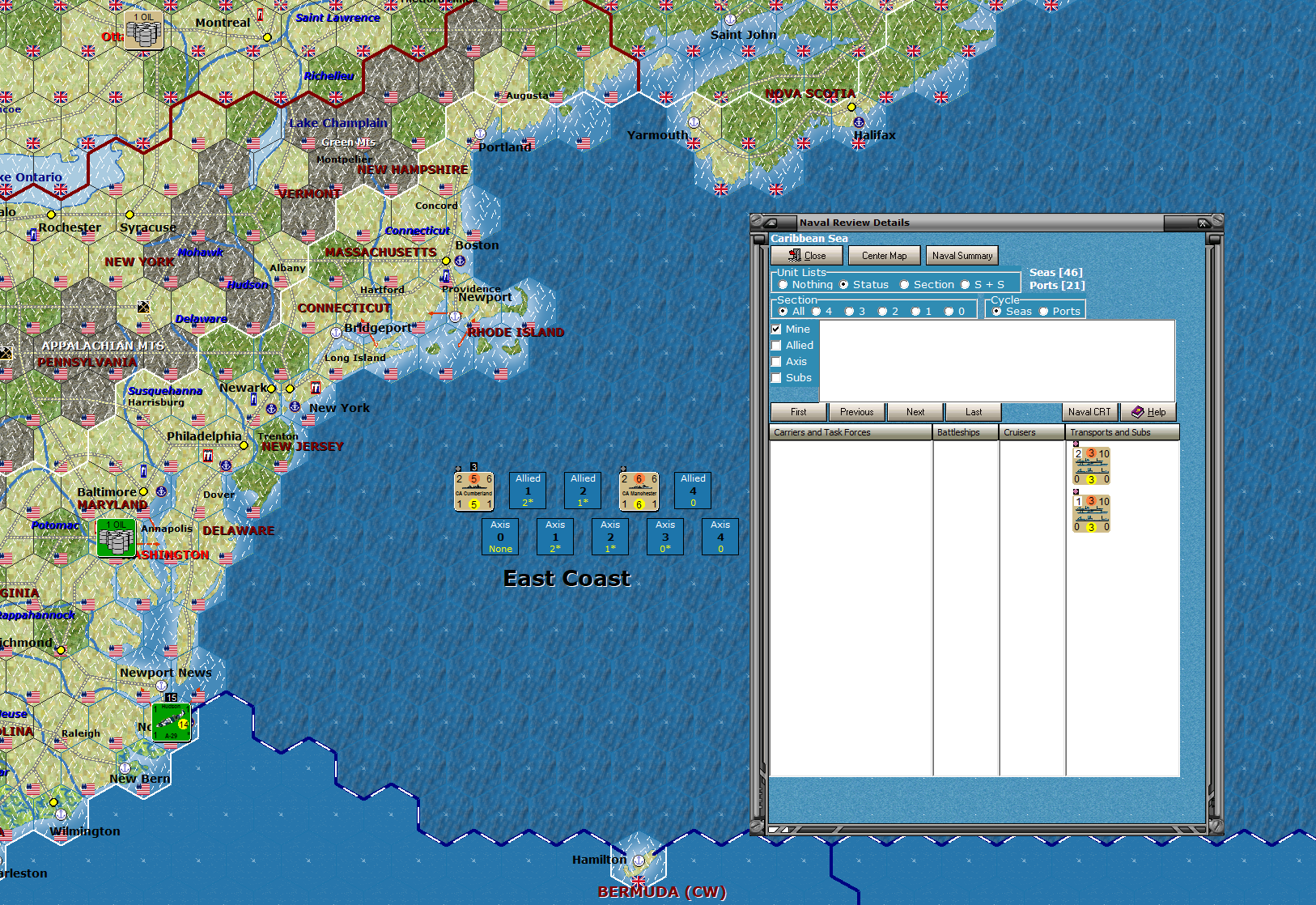1316x905 pixels.
Task: Click the 'Seas [46]' count text
Action: pos(1055,273)
